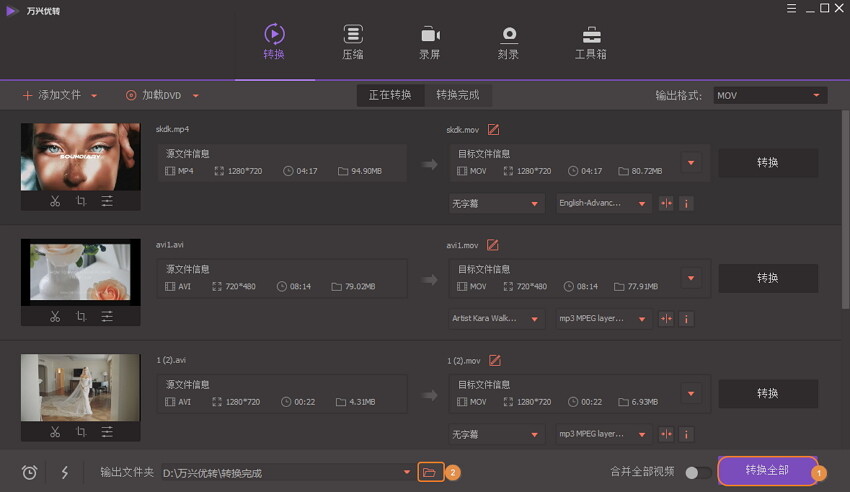Show media info for skdk.mov

686,203
